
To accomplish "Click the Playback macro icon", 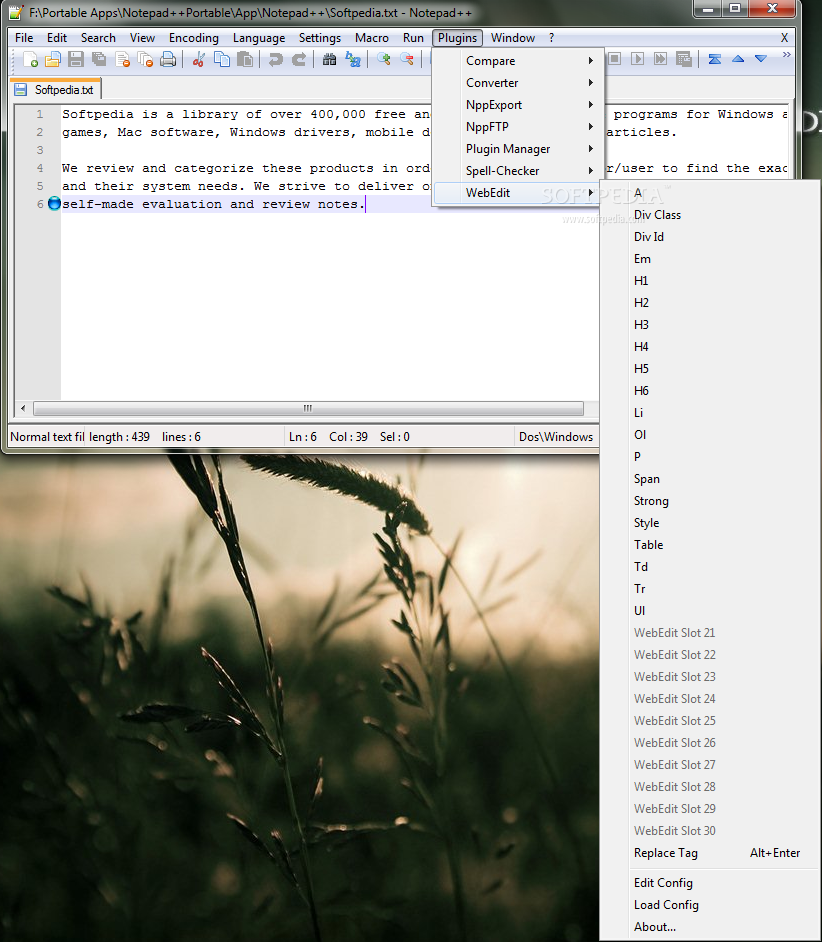I will [x=638, y=59].
